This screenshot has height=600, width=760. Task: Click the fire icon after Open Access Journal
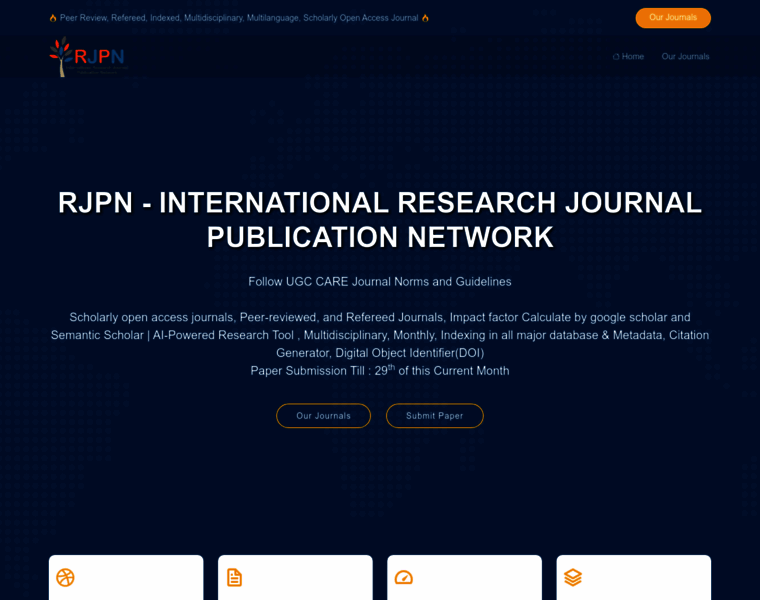click(425, 18)
